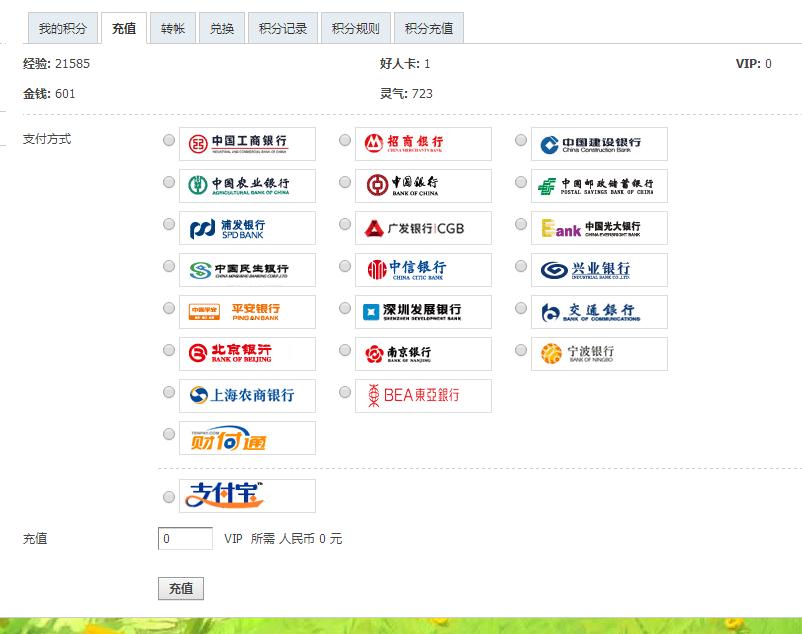Viewport: 802px width, 634px height.
Task: Choose 東亞銀行 radio option
Action: point(345,392)
